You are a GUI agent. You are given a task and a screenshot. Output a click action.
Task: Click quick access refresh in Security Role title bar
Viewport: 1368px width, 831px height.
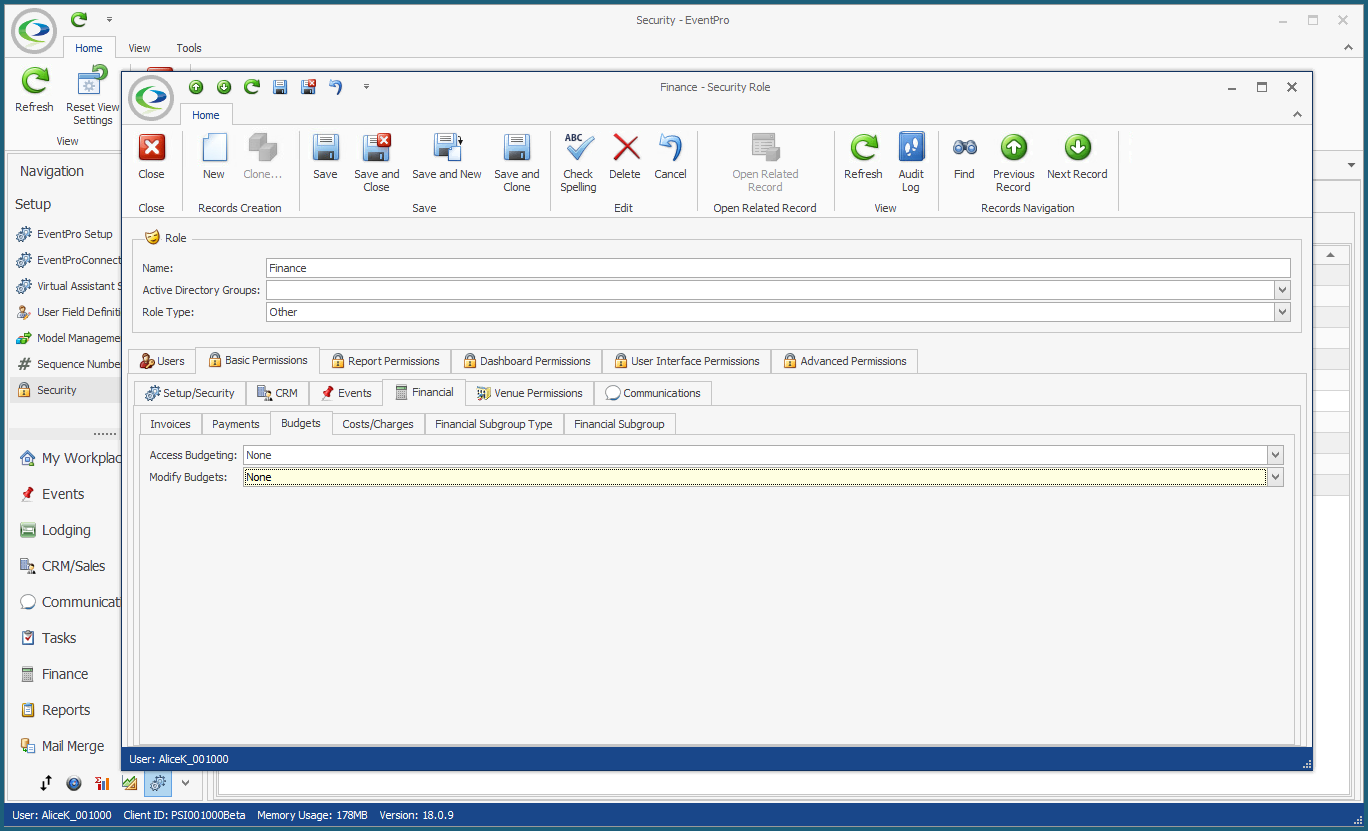coord(252,87)
